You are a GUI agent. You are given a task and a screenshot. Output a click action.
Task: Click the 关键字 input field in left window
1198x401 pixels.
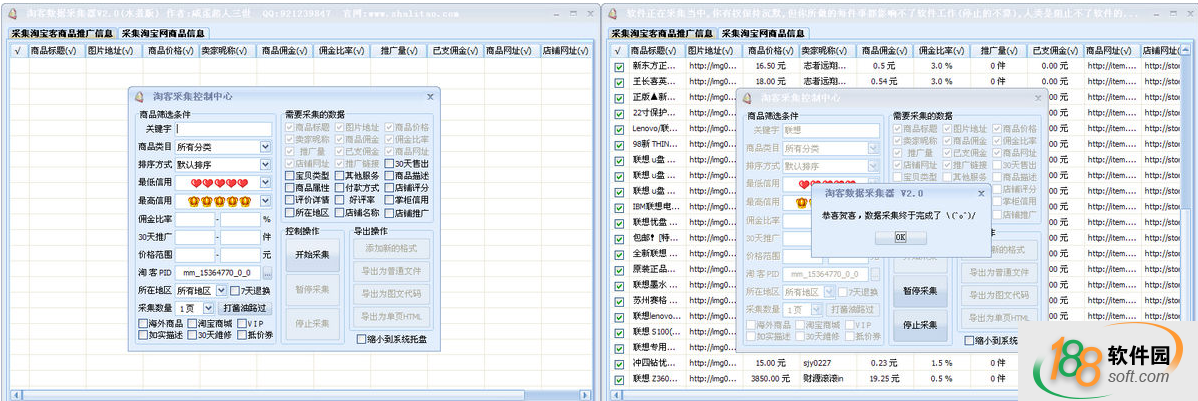(223, 129)
